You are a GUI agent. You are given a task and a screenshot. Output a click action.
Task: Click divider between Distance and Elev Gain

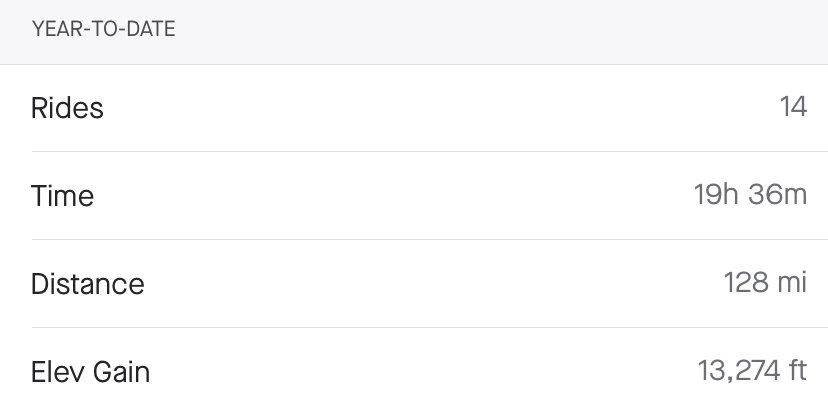coord(430,327)
